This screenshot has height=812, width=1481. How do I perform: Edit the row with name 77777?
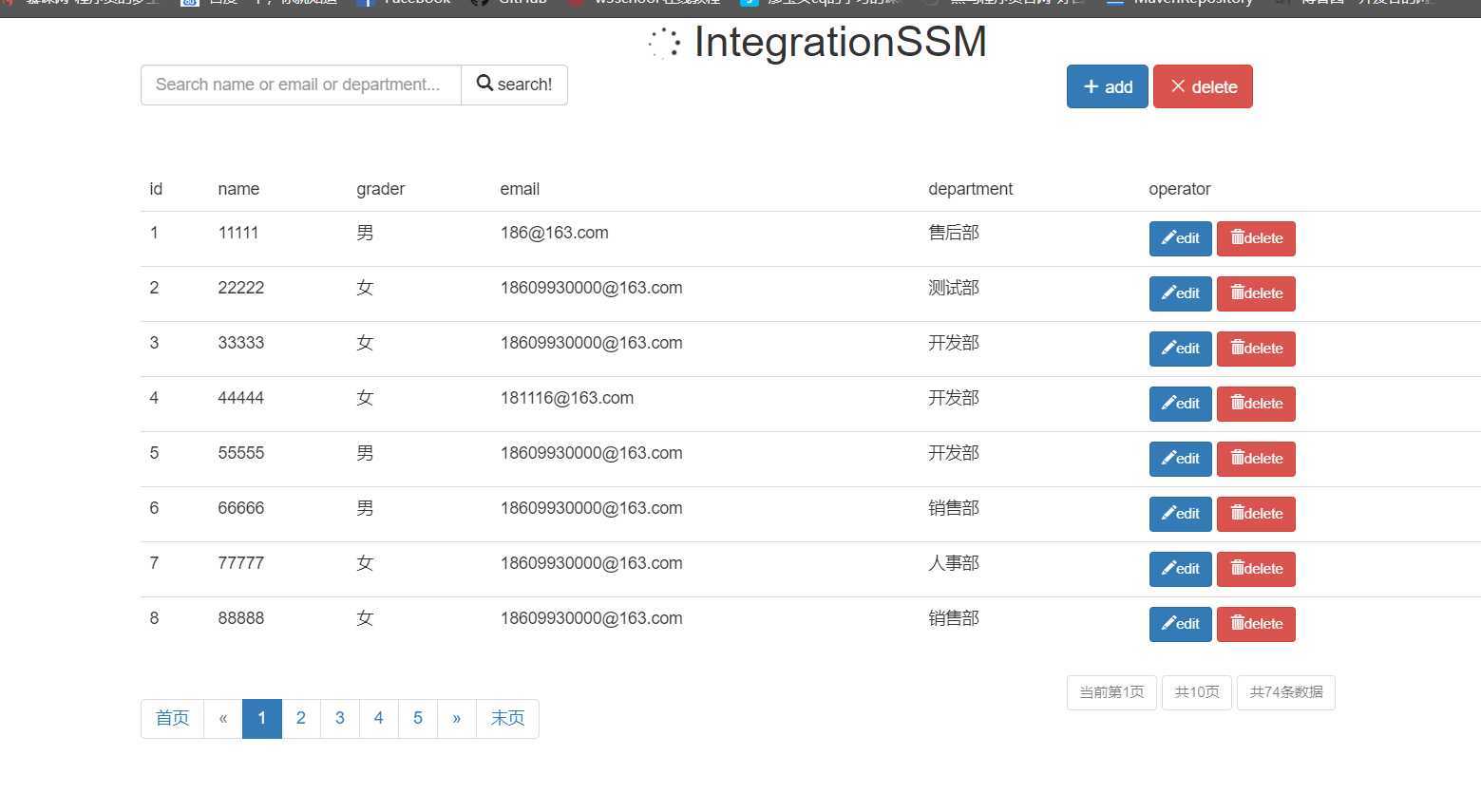point(1181,569)
